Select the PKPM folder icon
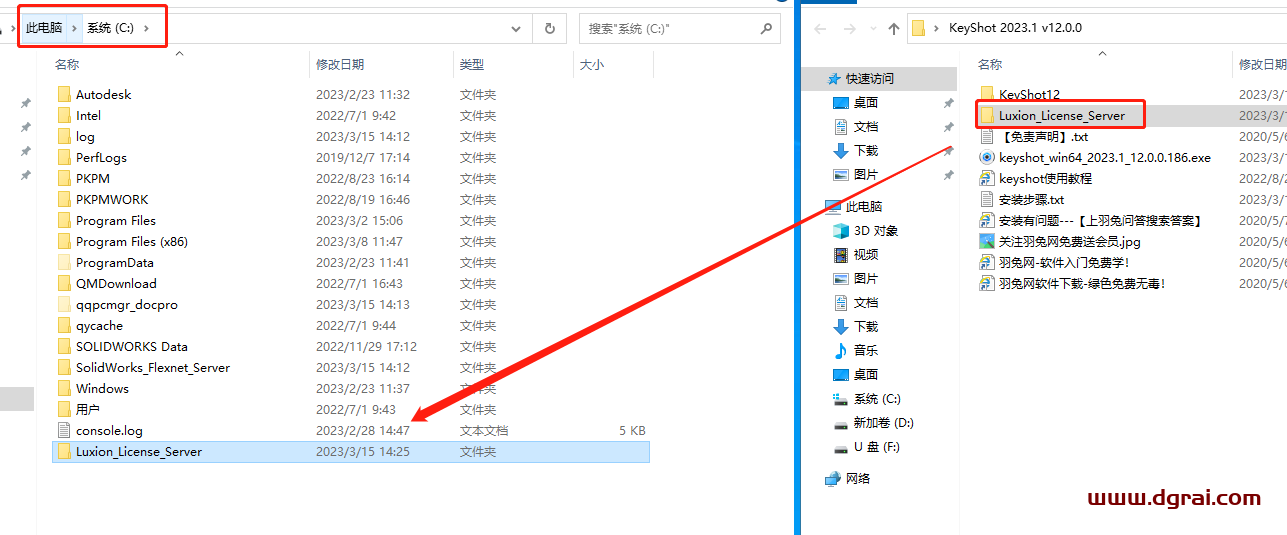Viewport: 1287px width, 535px height. (x=64, y=178)
